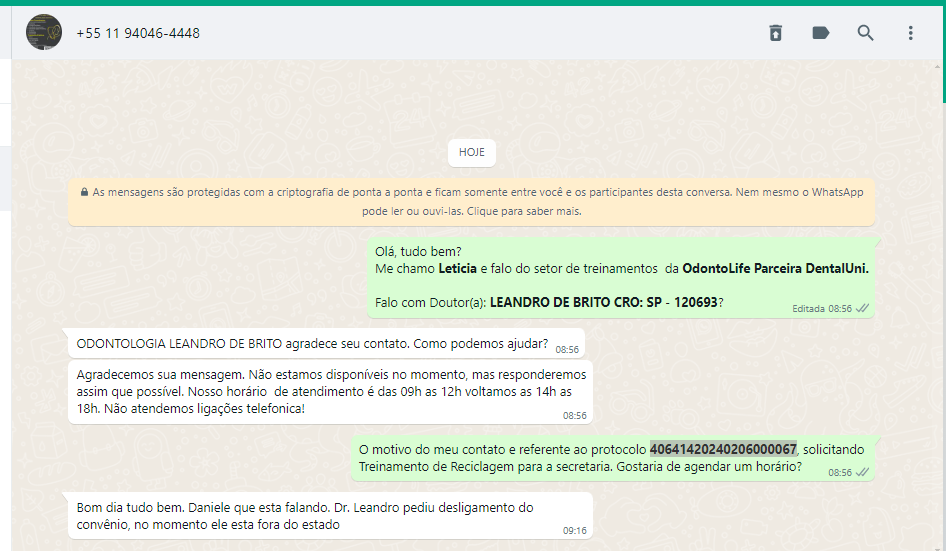Click read-receipt checkmarks on edited message
Viewport: 946px width, 551px height.
point(863,308)
